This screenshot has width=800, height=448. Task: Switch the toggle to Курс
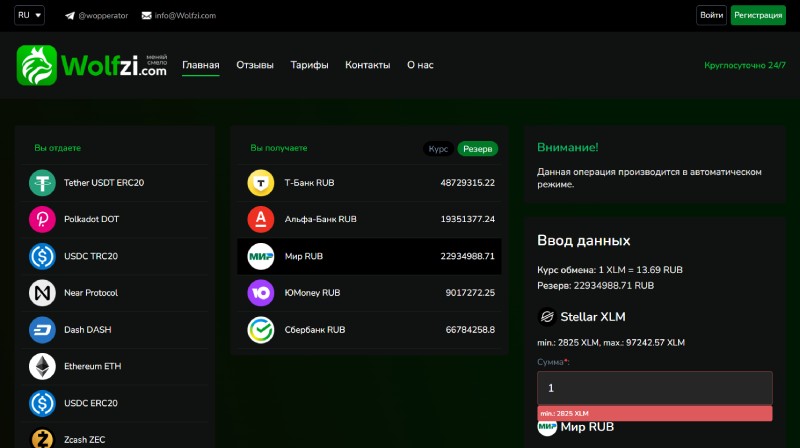[438, 148]
